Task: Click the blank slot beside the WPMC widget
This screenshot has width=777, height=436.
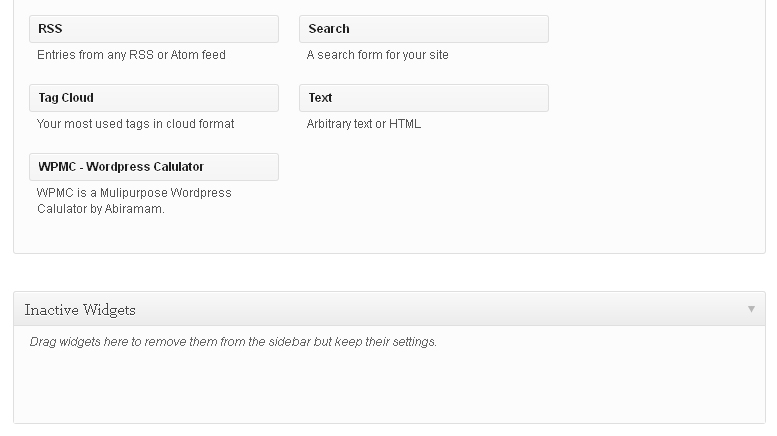Action: coord(424,184)
